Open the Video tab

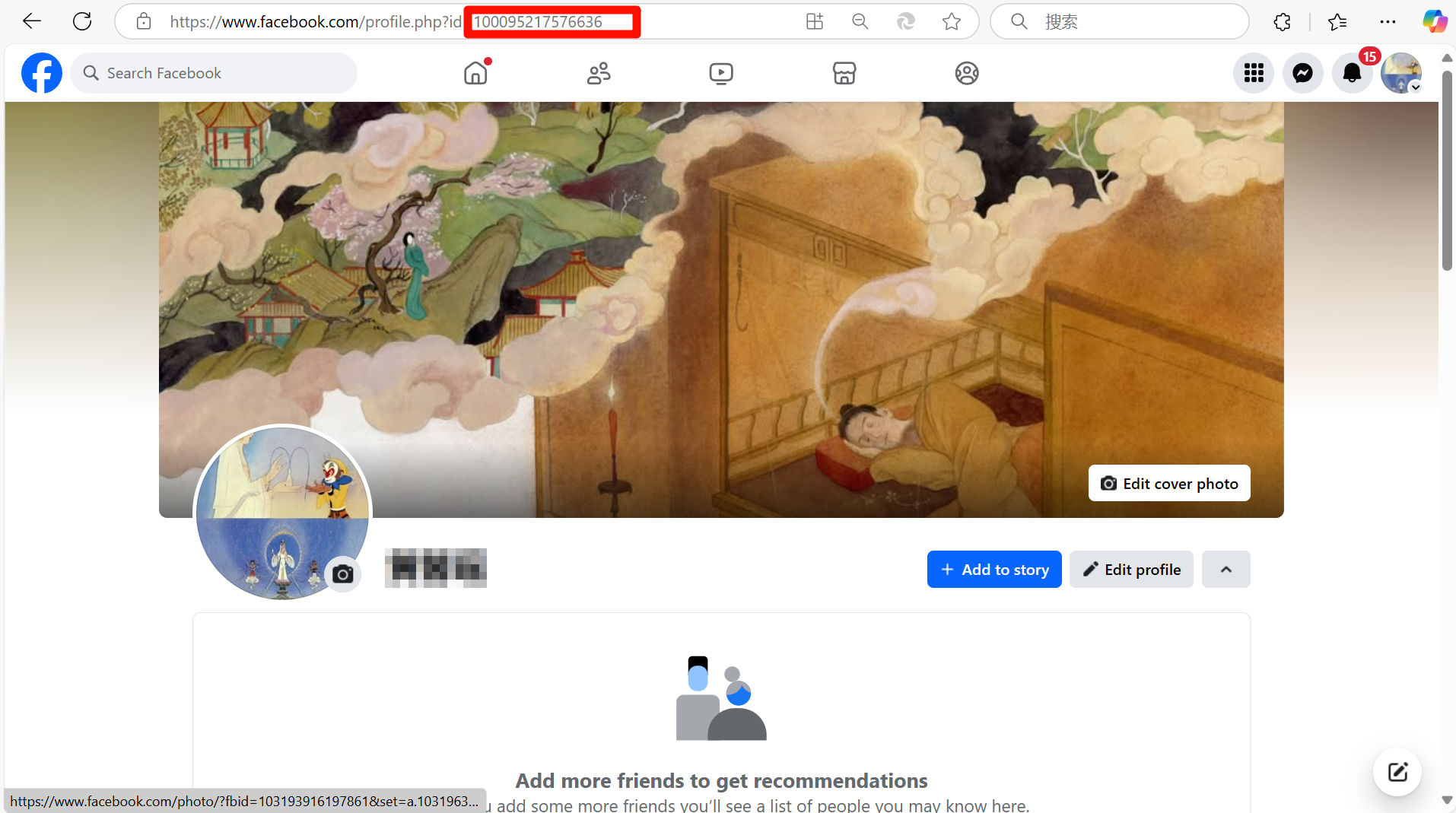tap(721, 73)
